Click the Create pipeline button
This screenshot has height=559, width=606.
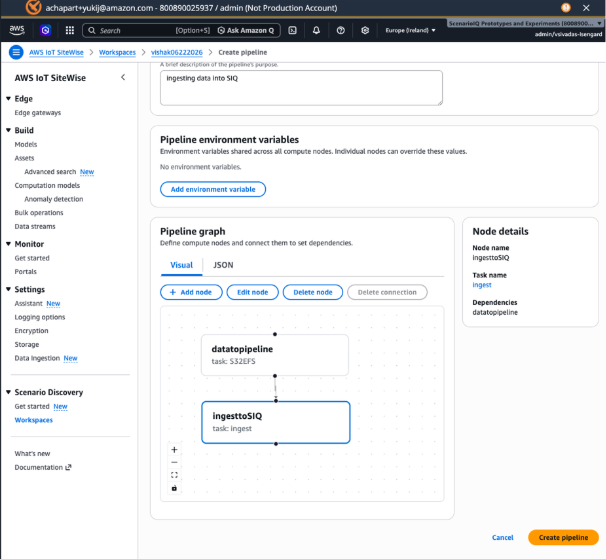[563, 537]
